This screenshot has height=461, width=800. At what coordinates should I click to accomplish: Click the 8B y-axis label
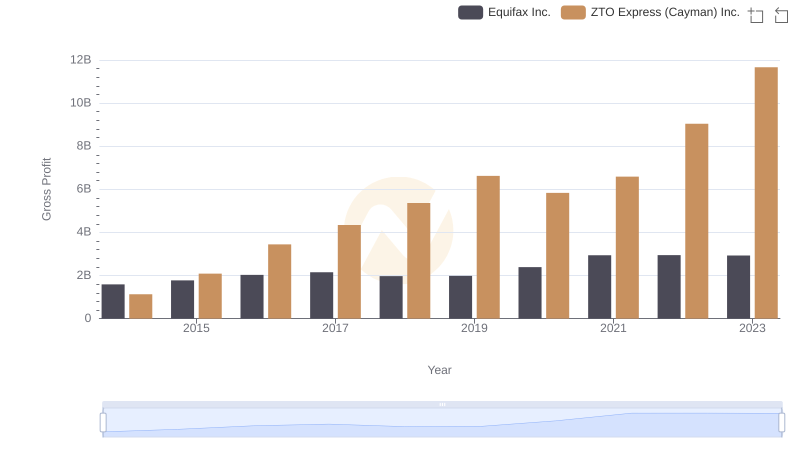84,146
